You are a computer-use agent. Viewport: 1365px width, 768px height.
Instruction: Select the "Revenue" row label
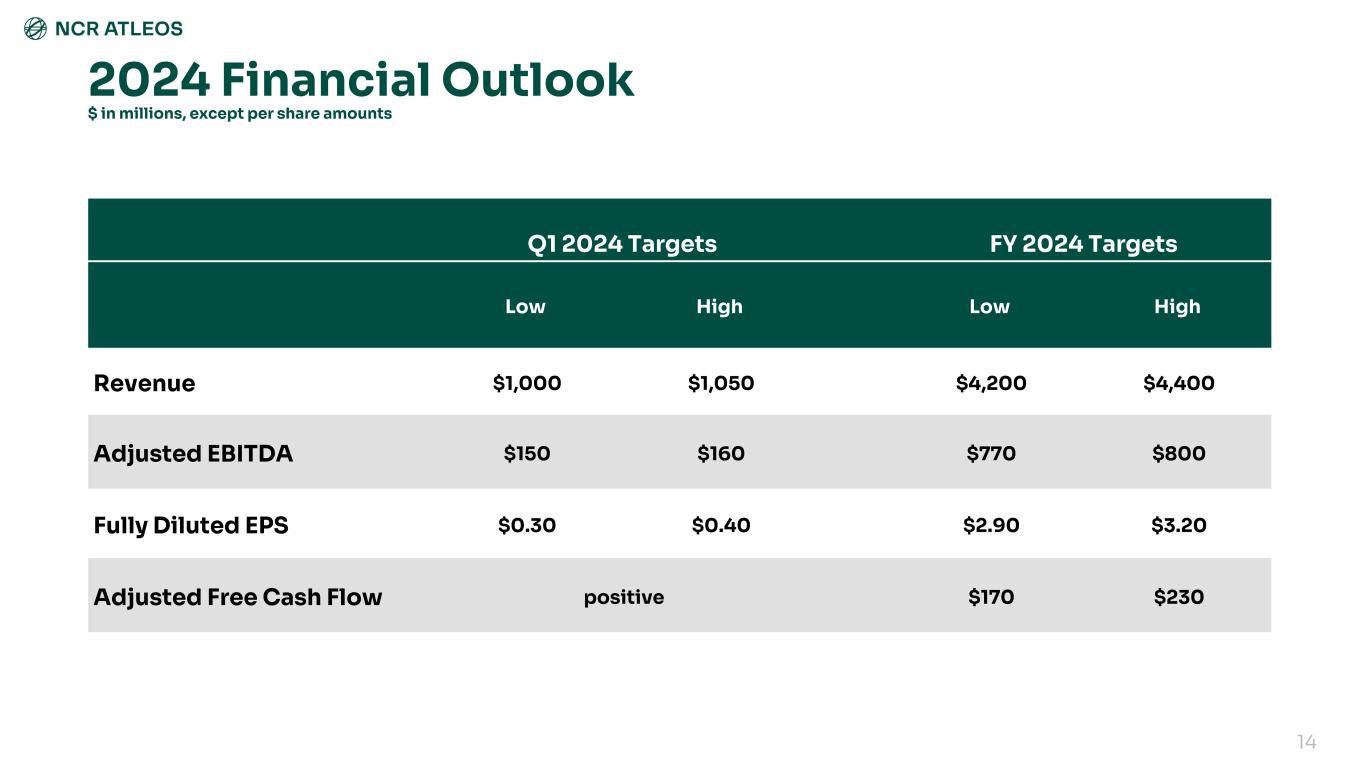(144, 383)
